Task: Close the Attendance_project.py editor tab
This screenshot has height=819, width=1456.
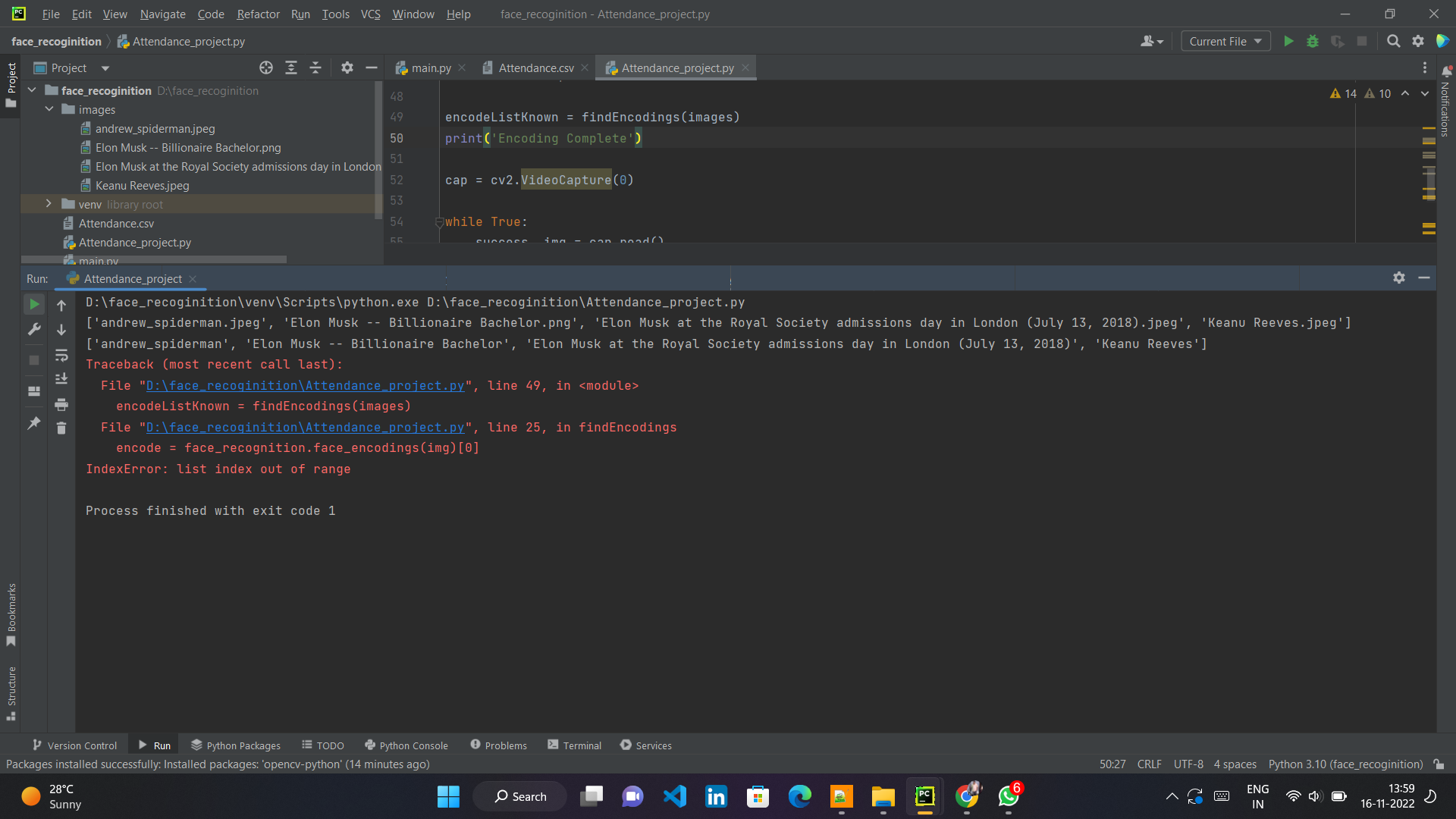Action: (745, 67)
